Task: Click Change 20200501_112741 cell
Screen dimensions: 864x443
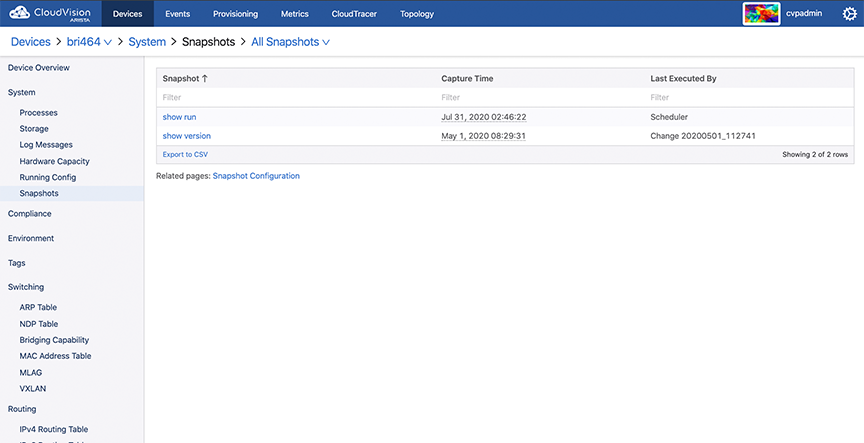Action: pyautogui.click(x=703, y=136)
